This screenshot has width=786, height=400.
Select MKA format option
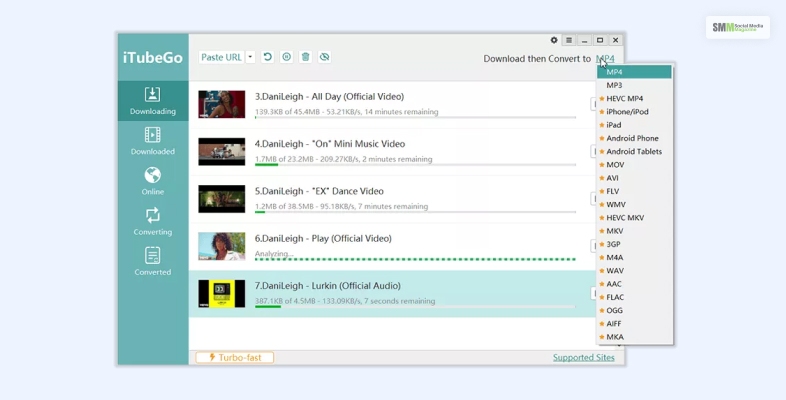(x=635, y=337)
